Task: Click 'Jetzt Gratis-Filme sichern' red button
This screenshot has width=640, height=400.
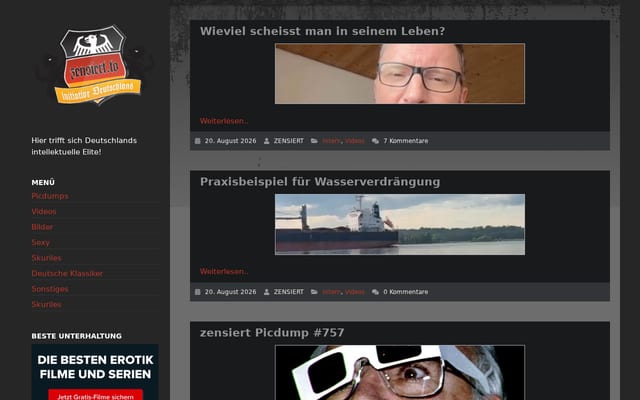Action: [96, 395]
